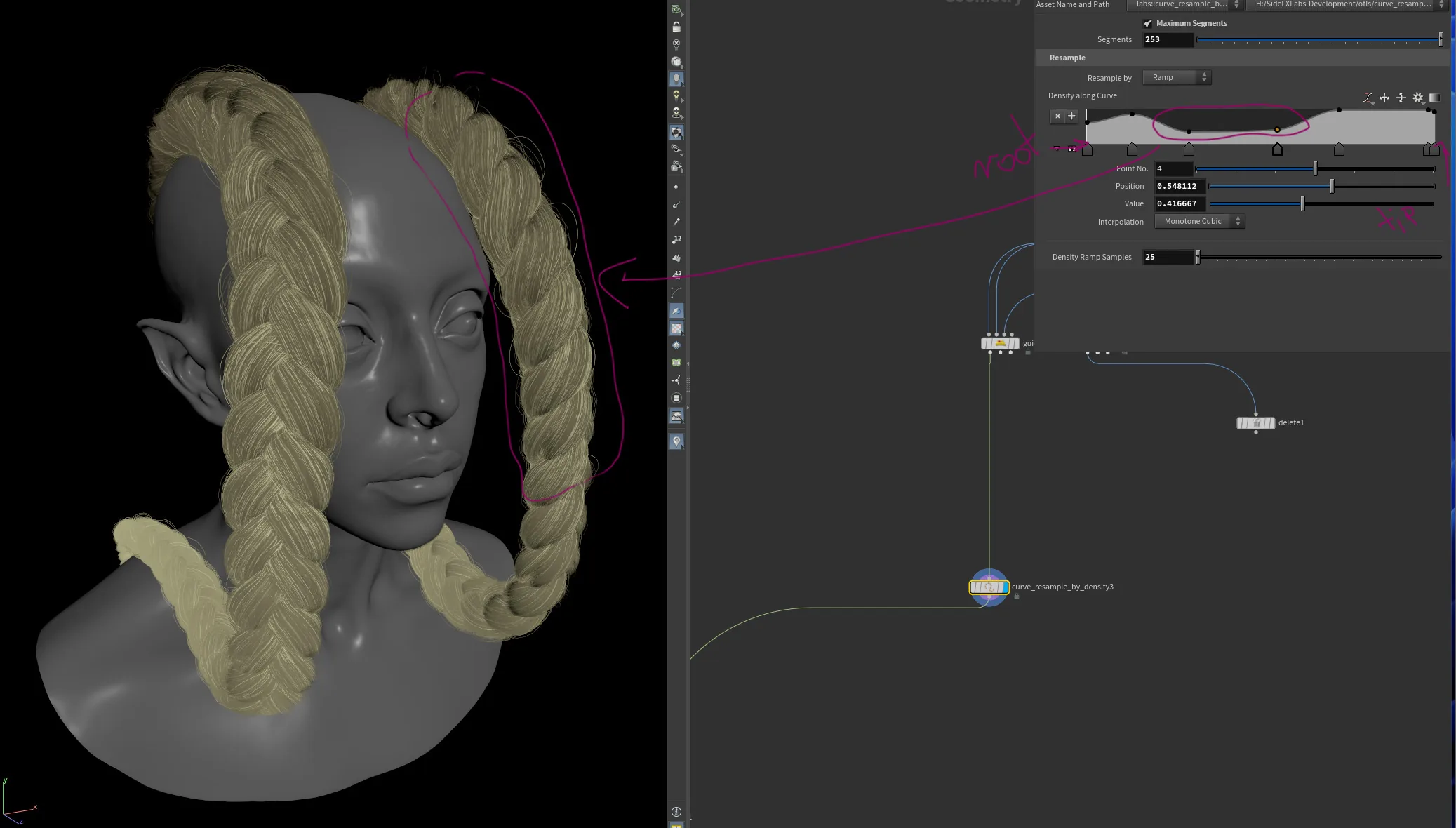Click the Resample section header
The image size is (1456, 828).
pos(1242,58)
